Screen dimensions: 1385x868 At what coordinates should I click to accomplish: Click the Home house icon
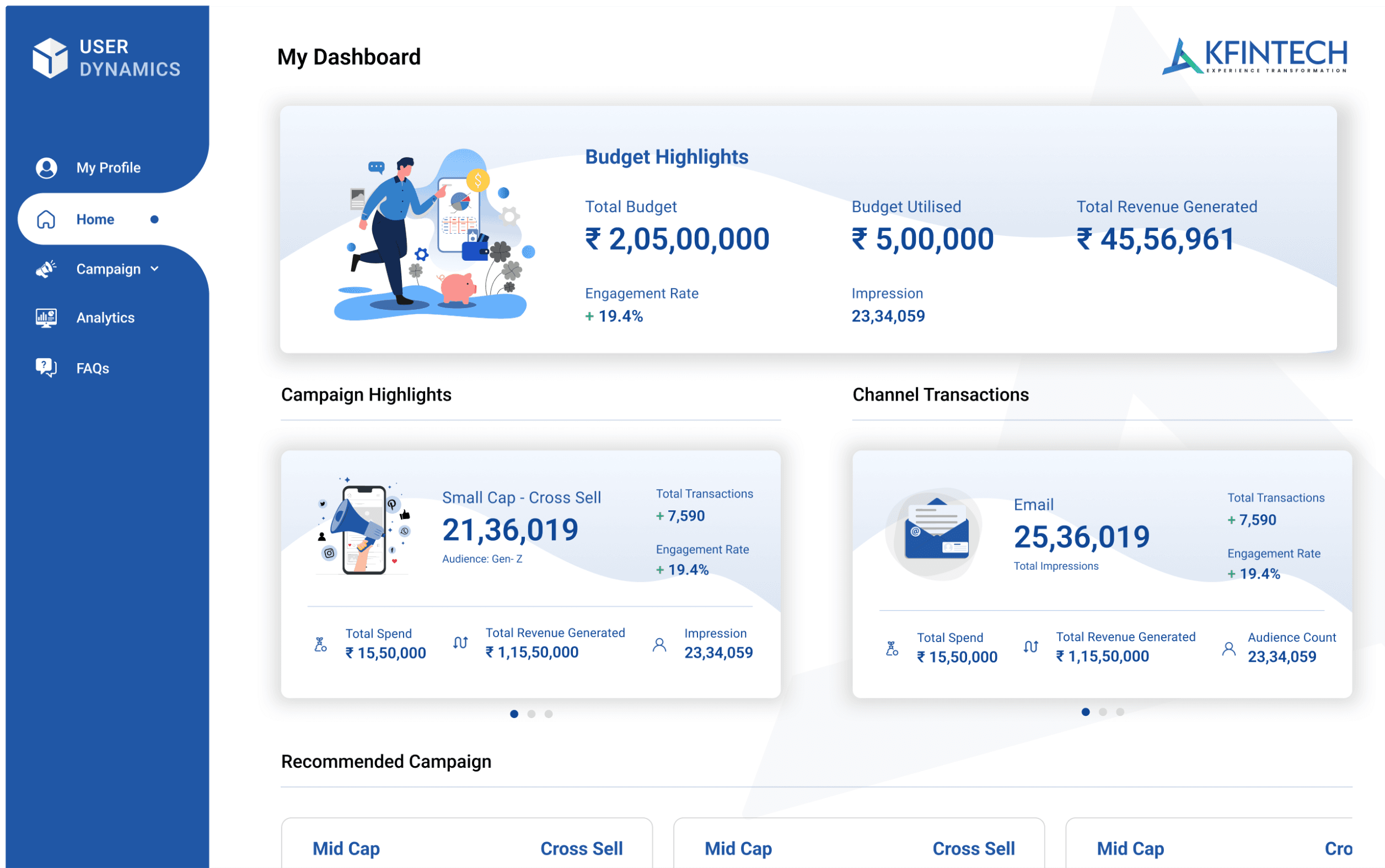46,219
